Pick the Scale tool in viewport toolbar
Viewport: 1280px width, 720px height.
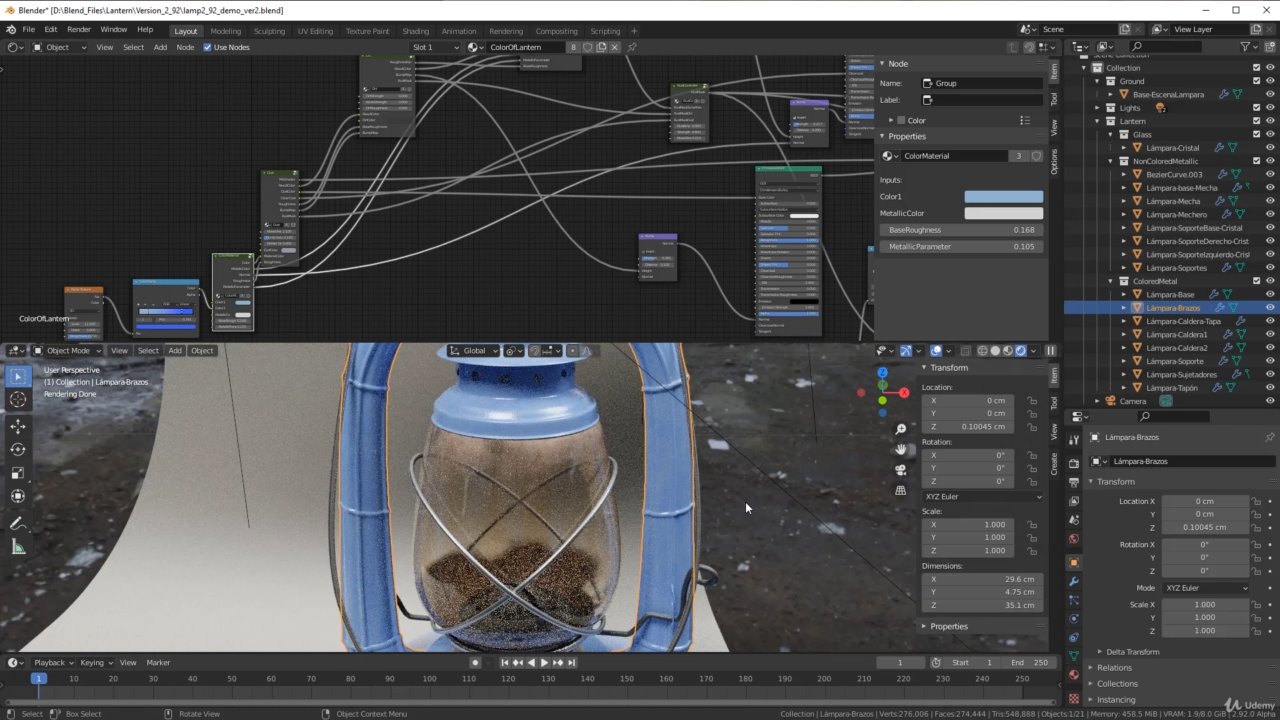18,473
